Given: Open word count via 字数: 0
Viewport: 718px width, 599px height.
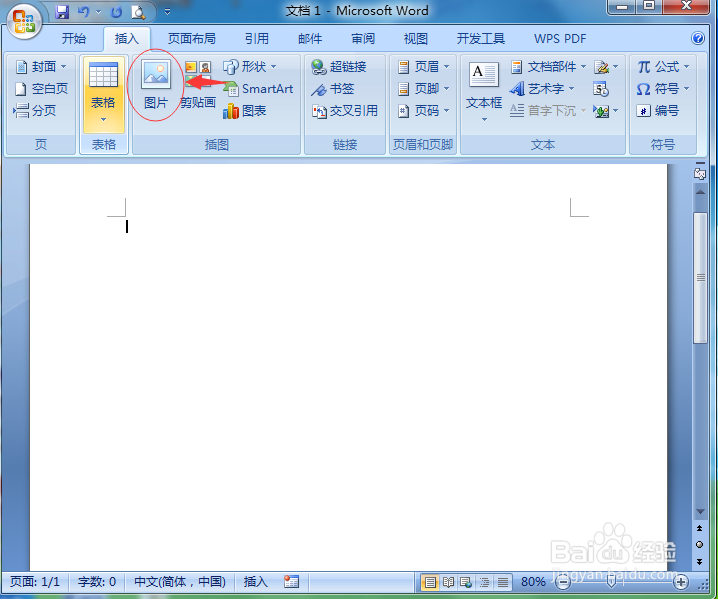Looking at the screenshot, I should [x=97, y=582].
